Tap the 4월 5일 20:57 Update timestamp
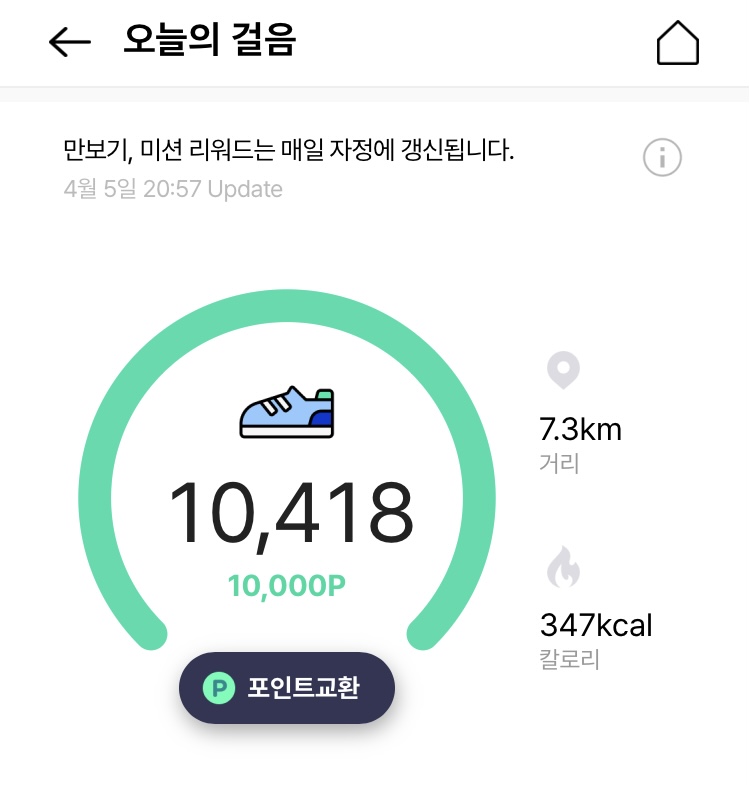Screen dimensions: 749x785 tap(173, 189)
